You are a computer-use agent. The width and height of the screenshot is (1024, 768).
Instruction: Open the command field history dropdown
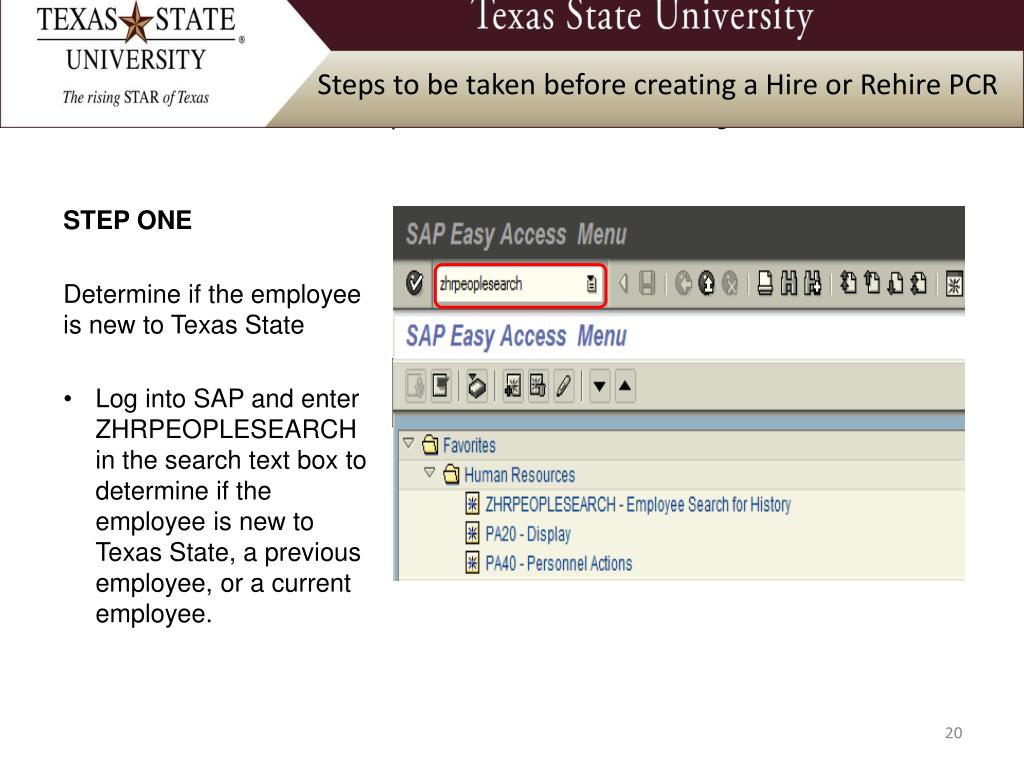pyautogui.click(x=591, y=284)
